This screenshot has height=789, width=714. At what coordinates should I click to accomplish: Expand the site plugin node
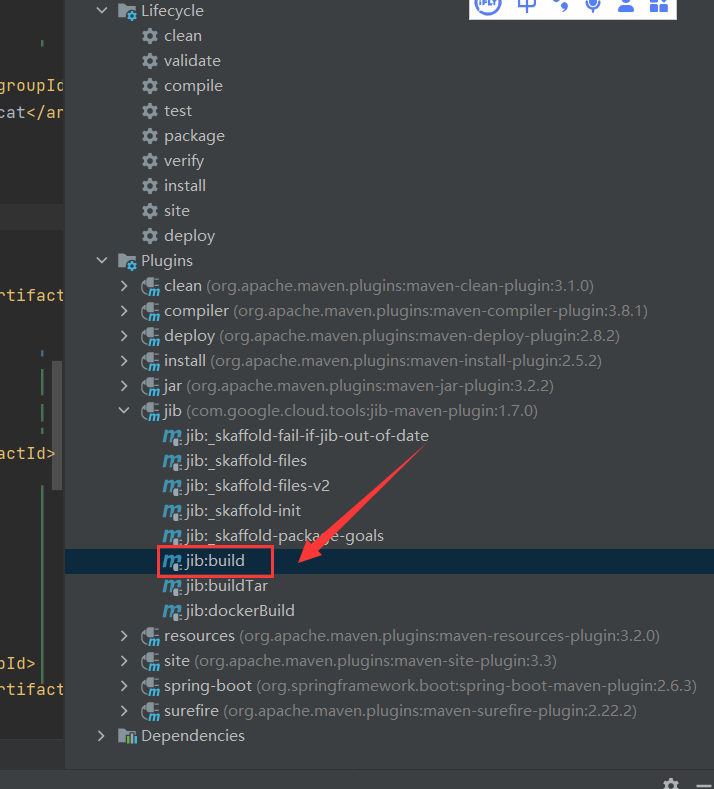pos(124,661)
